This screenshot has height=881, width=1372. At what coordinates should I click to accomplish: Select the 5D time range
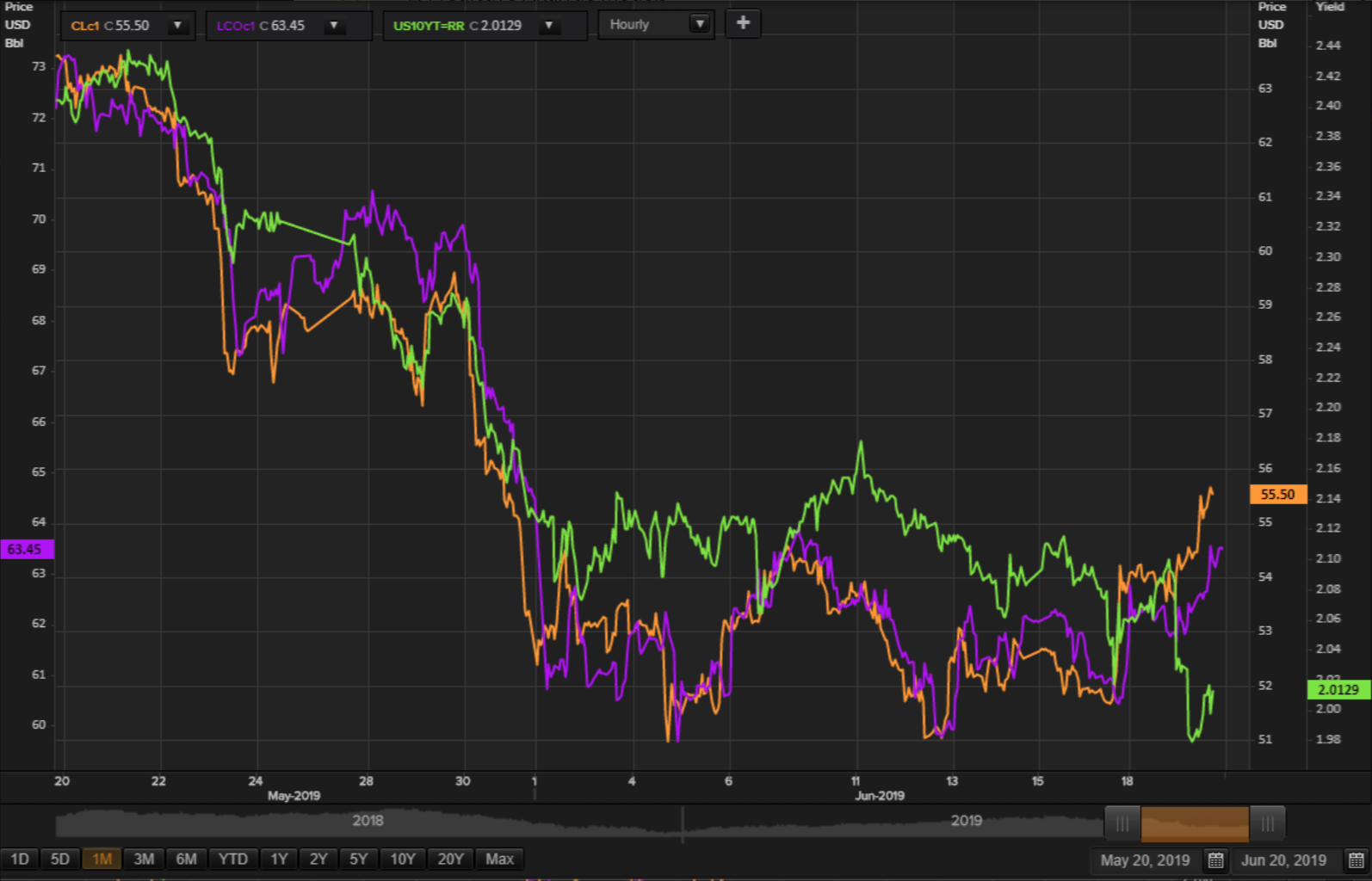[60, 859]
